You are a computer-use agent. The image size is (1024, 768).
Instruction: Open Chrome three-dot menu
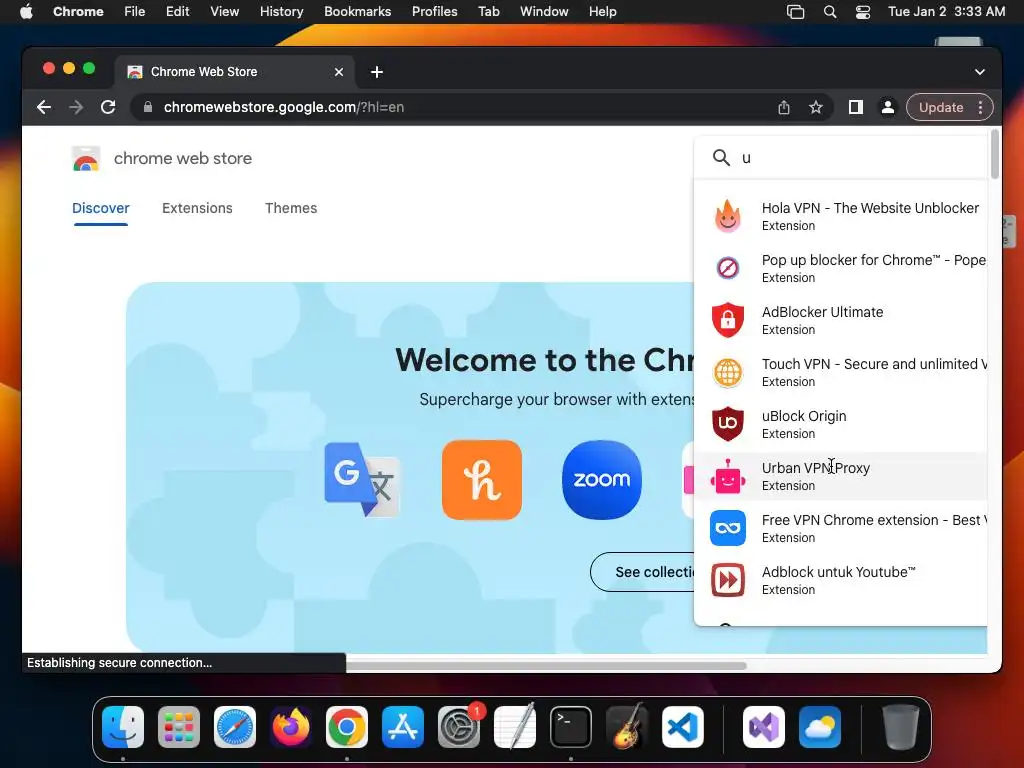980,107
